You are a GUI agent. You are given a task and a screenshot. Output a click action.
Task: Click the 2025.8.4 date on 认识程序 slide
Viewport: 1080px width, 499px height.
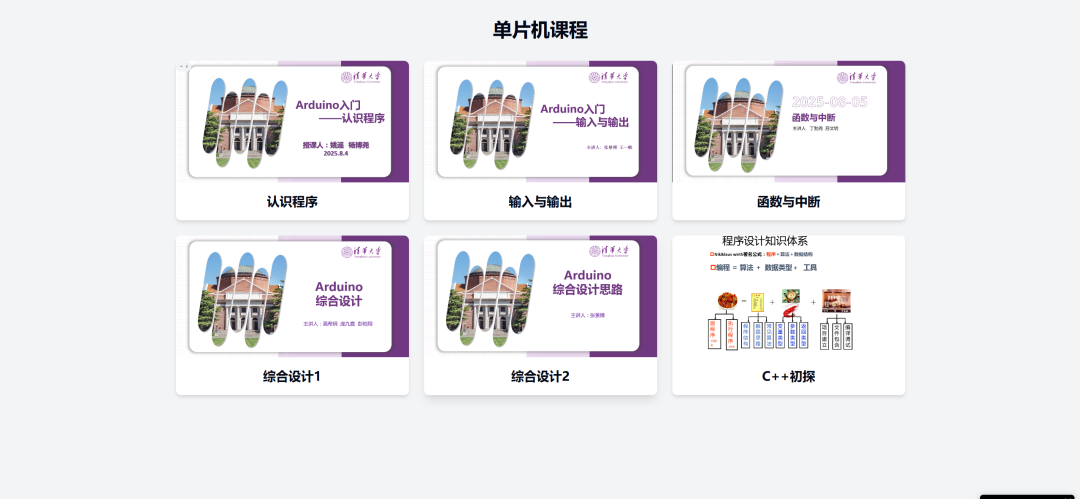(336, 154)
